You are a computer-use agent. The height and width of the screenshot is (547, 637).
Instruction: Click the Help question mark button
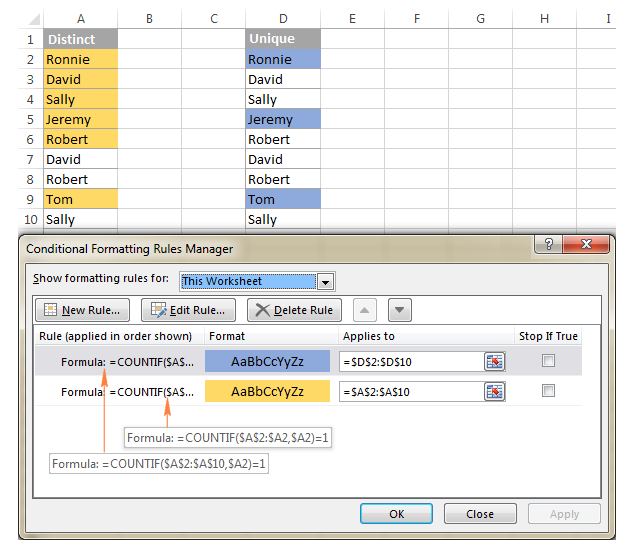pyautogui.click(x=547, y=246)
